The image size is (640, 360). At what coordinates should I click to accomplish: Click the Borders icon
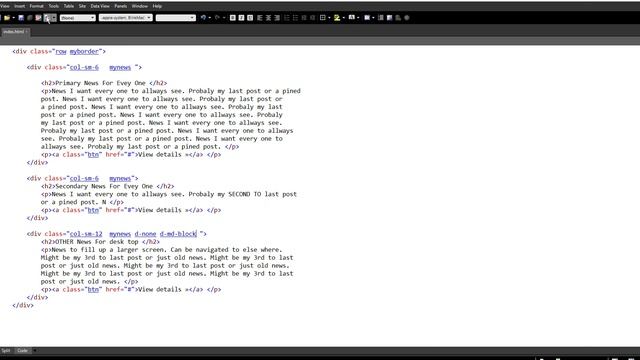tap(323, 18)
